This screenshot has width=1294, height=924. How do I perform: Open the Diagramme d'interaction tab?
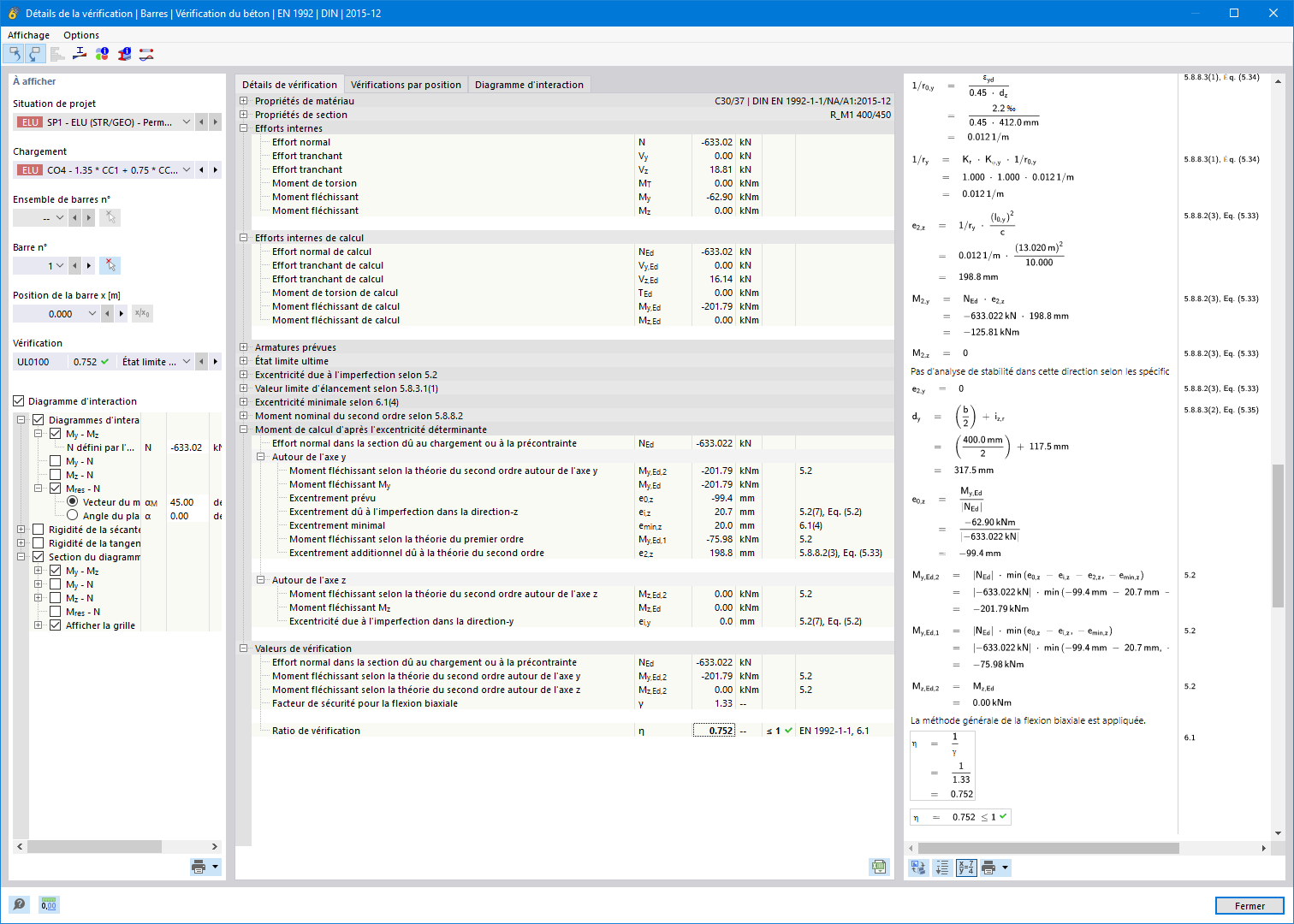tap(529, 85)
